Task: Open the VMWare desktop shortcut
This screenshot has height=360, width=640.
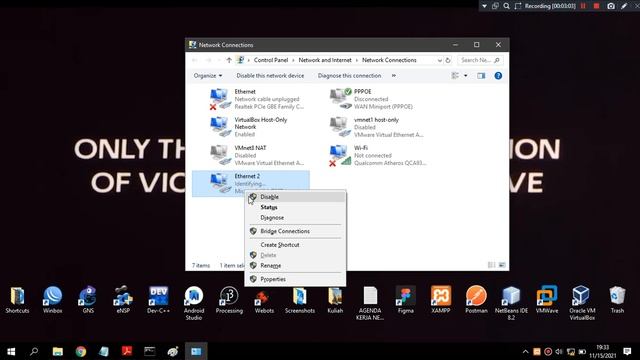Action: coord(547,300)
